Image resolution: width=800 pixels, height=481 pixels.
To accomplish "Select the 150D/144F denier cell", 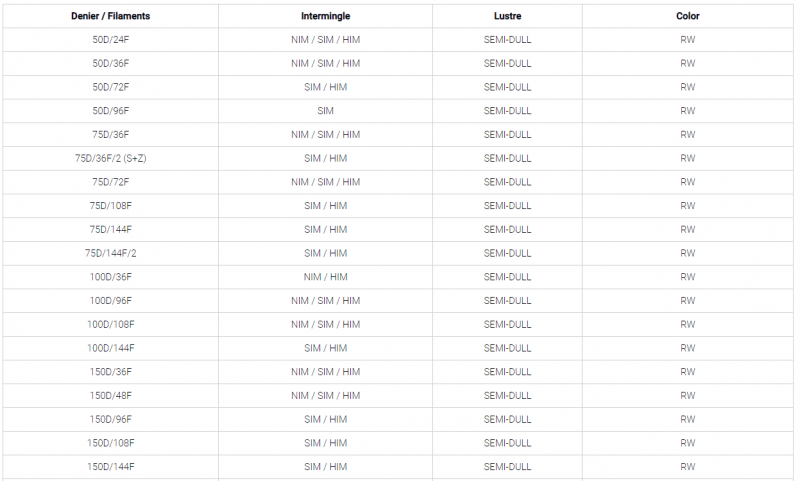I will [x=110, y=467].
